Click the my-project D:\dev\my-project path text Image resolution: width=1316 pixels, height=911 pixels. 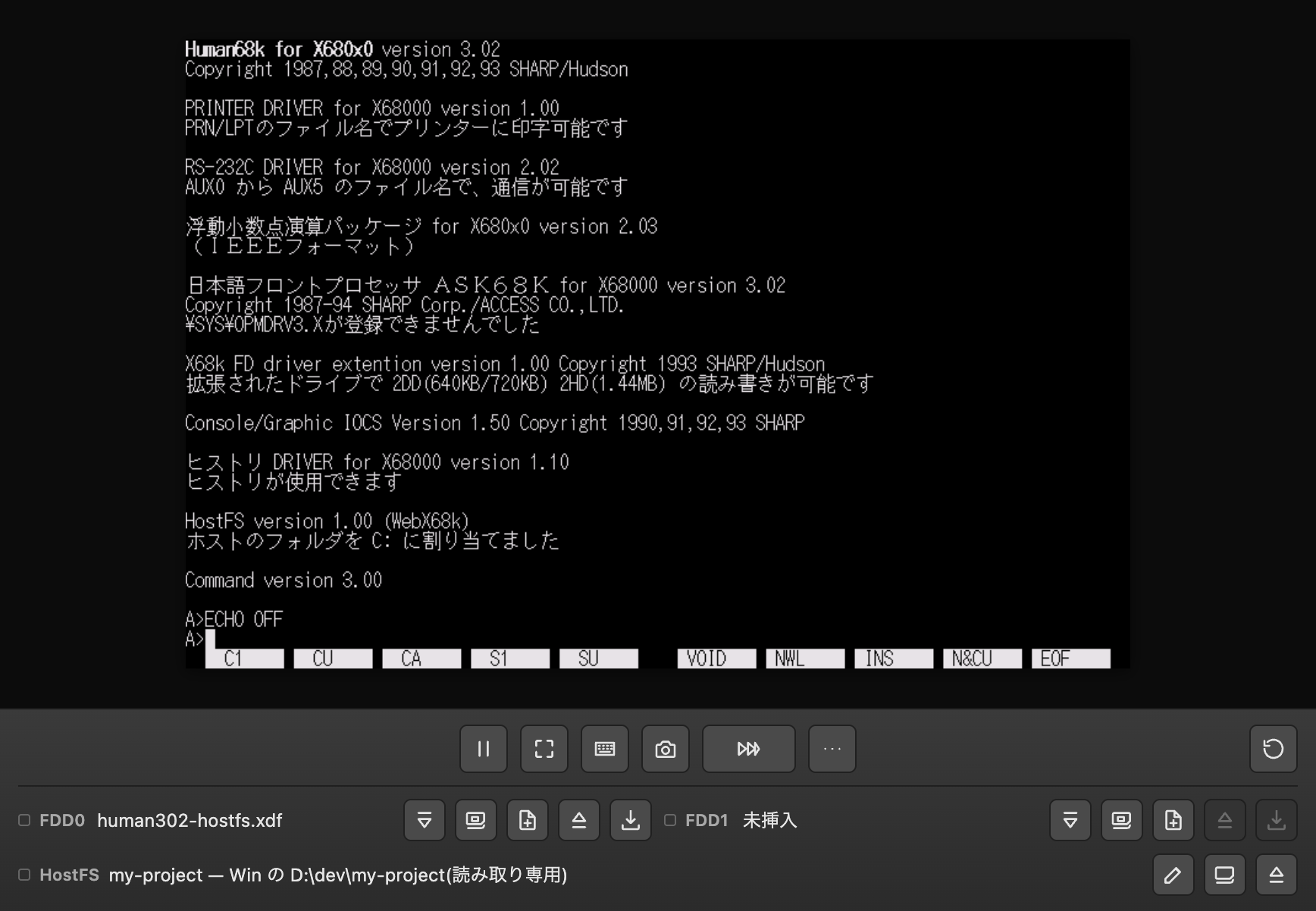338,875
